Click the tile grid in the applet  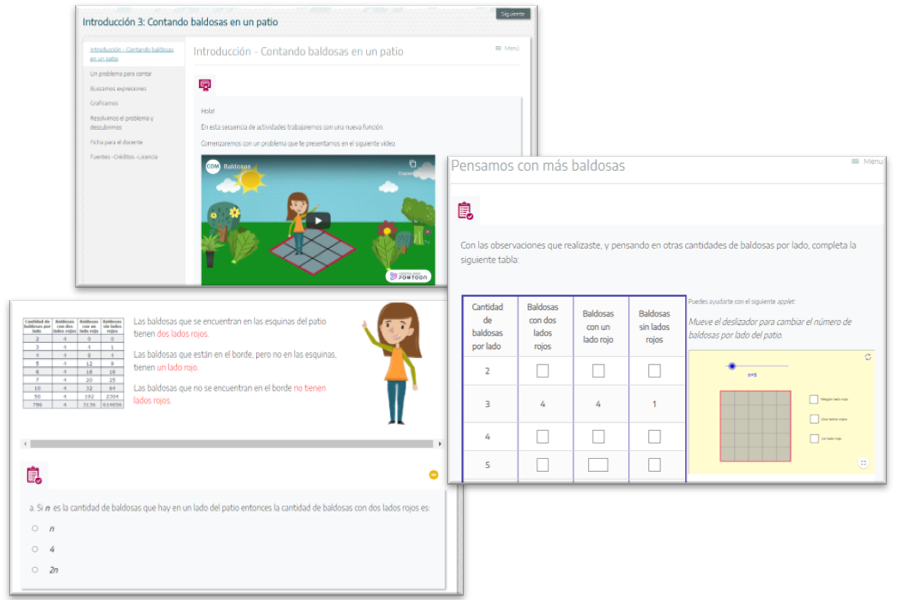(755, 426)
